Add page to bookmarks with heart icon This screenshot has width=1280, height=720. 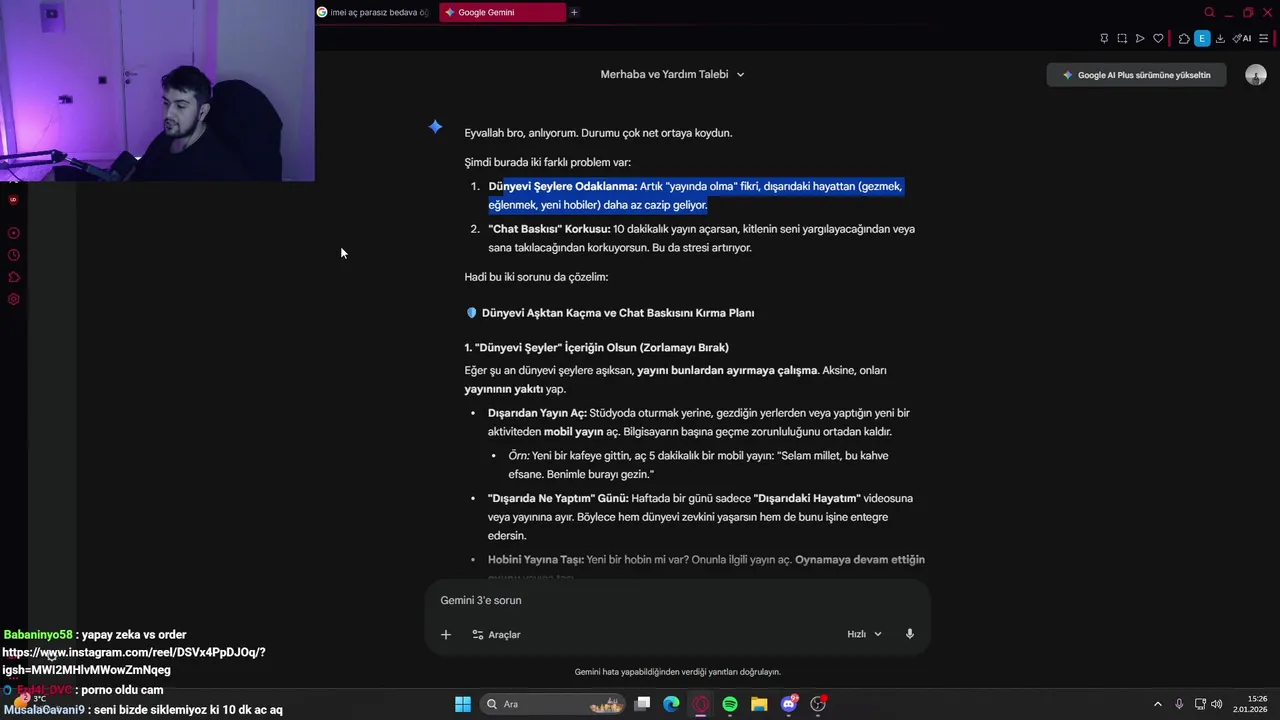click(x=1158, y=38)
